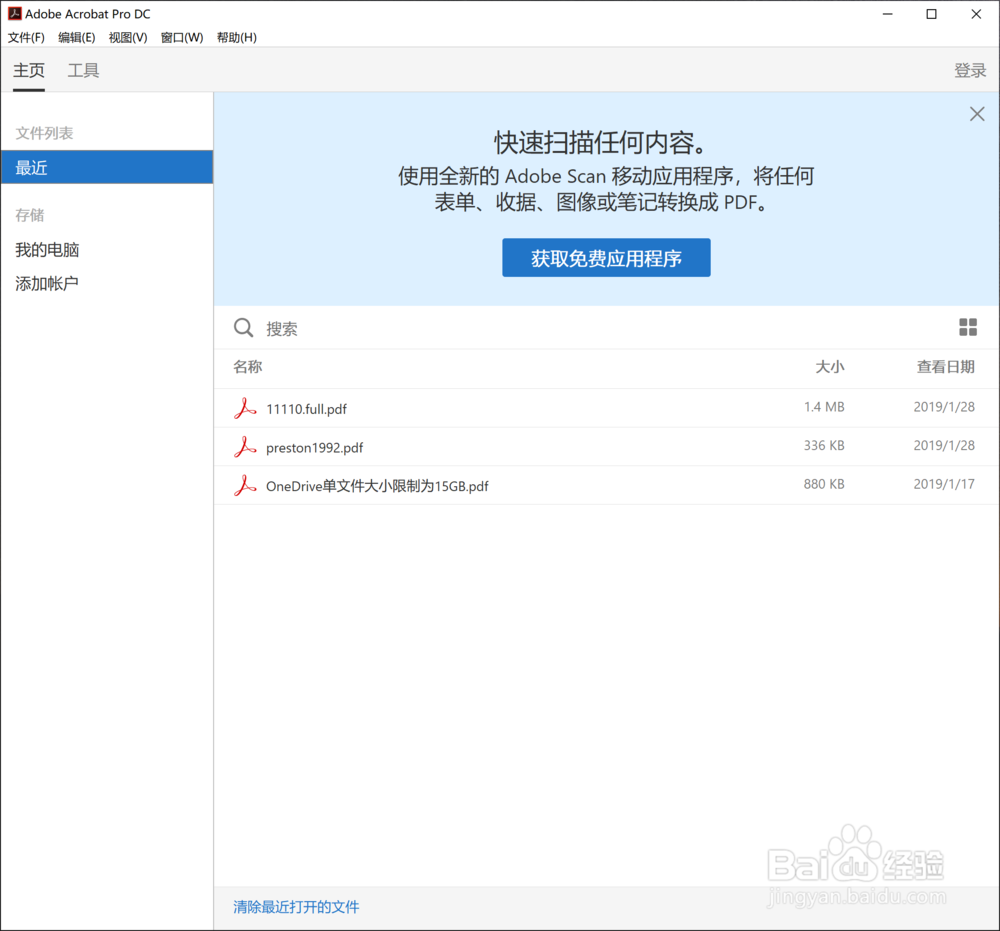Sort files by the 名称 column
The width and height of the screenshot is (1000, 931).
tap(247, 367)
